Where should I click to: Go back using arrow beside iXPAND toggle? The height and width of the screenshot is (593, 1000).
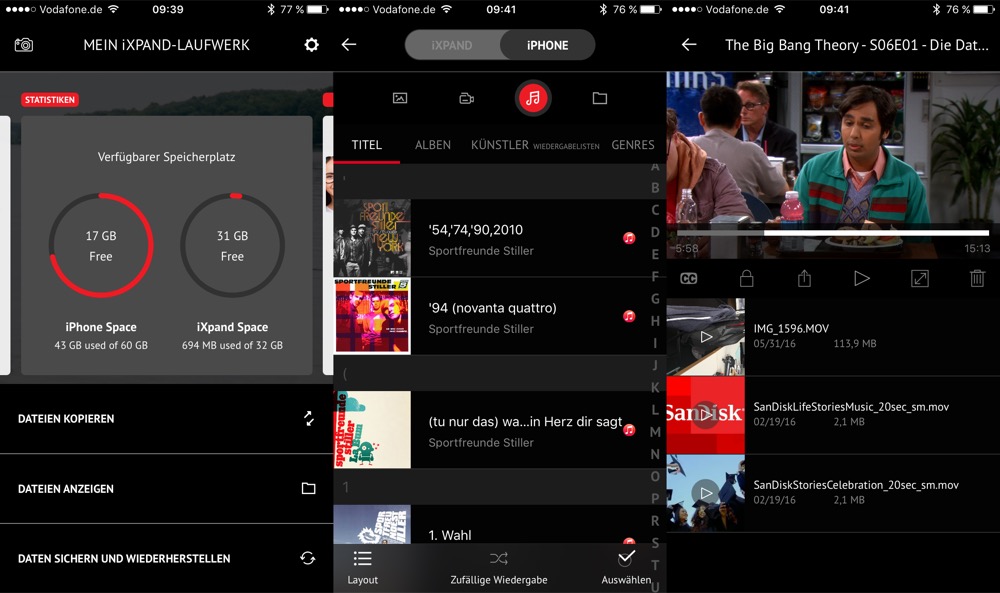coord(349,45)
